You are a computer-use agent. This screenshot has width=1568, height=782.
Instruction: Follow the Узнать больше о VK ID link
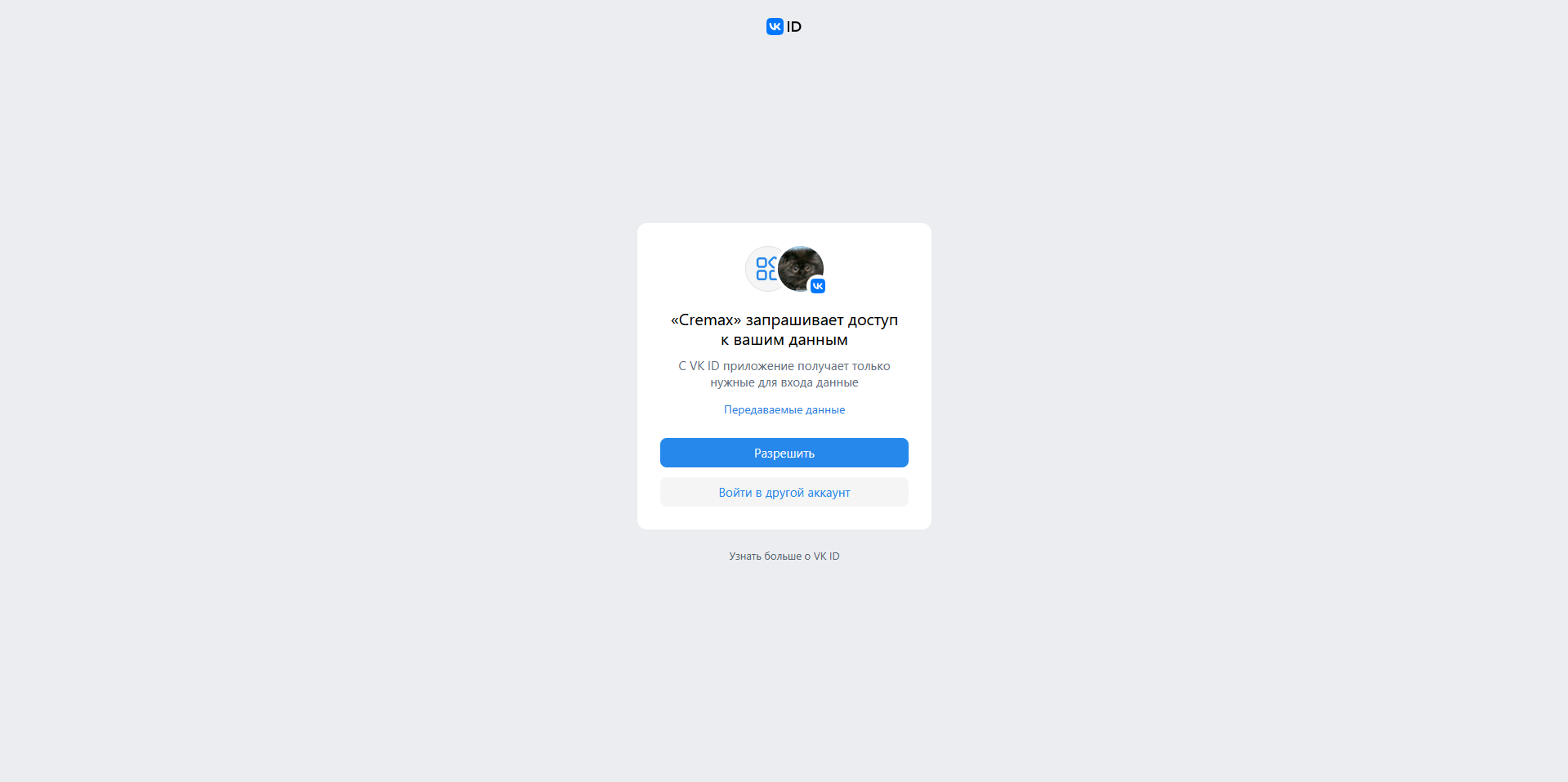(784, 556)
